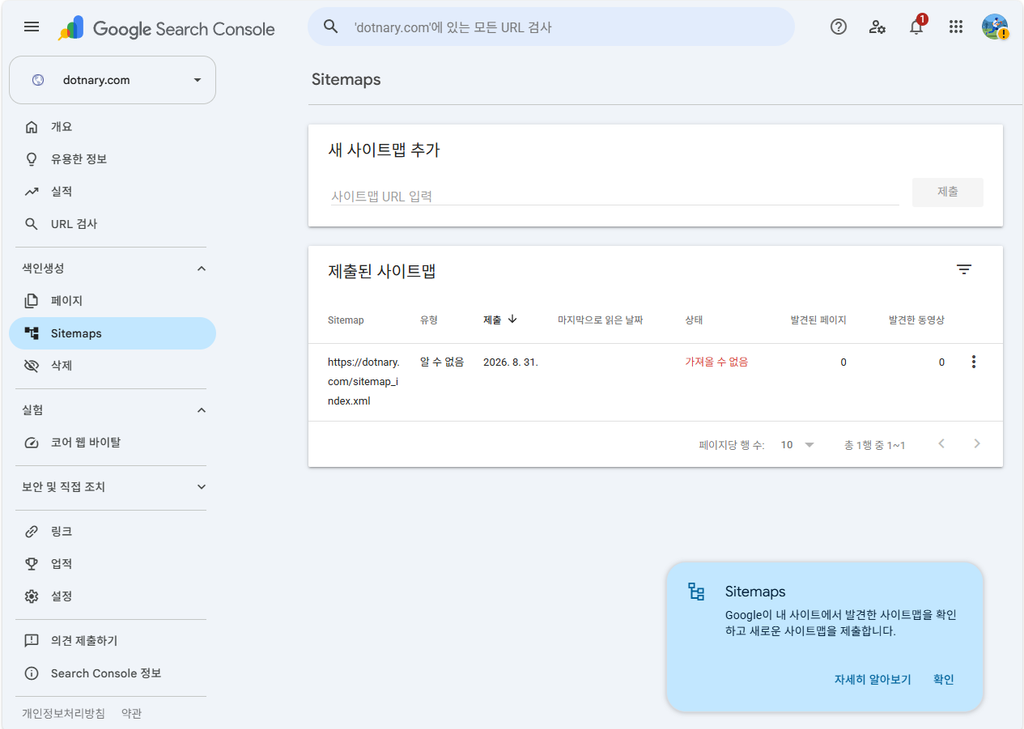
Task: Open the filter icon in 제출된 사이트맵
Action: coord(964,269)
